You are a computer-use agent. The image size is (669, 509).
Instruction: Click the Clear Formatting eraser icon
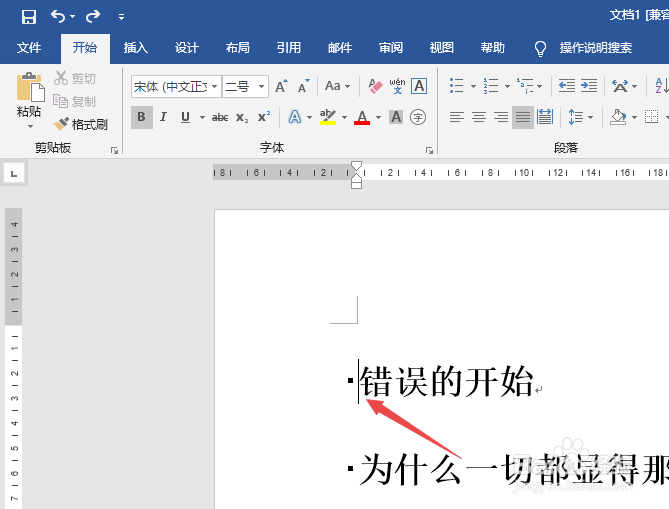tap(375, 86)
